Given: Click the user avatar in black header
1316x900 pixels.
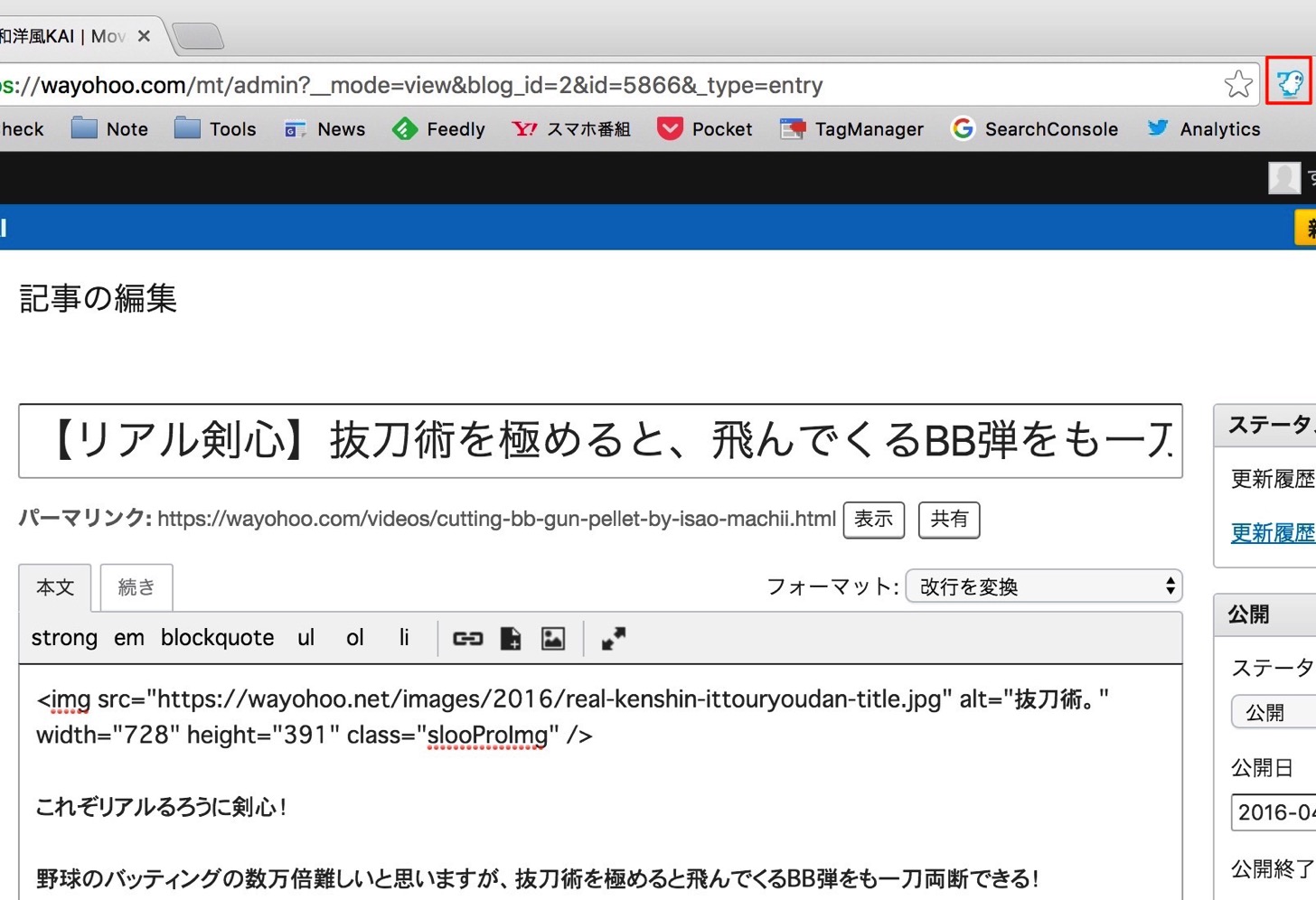Looking at the screenshot, I should coord(1284,178).
